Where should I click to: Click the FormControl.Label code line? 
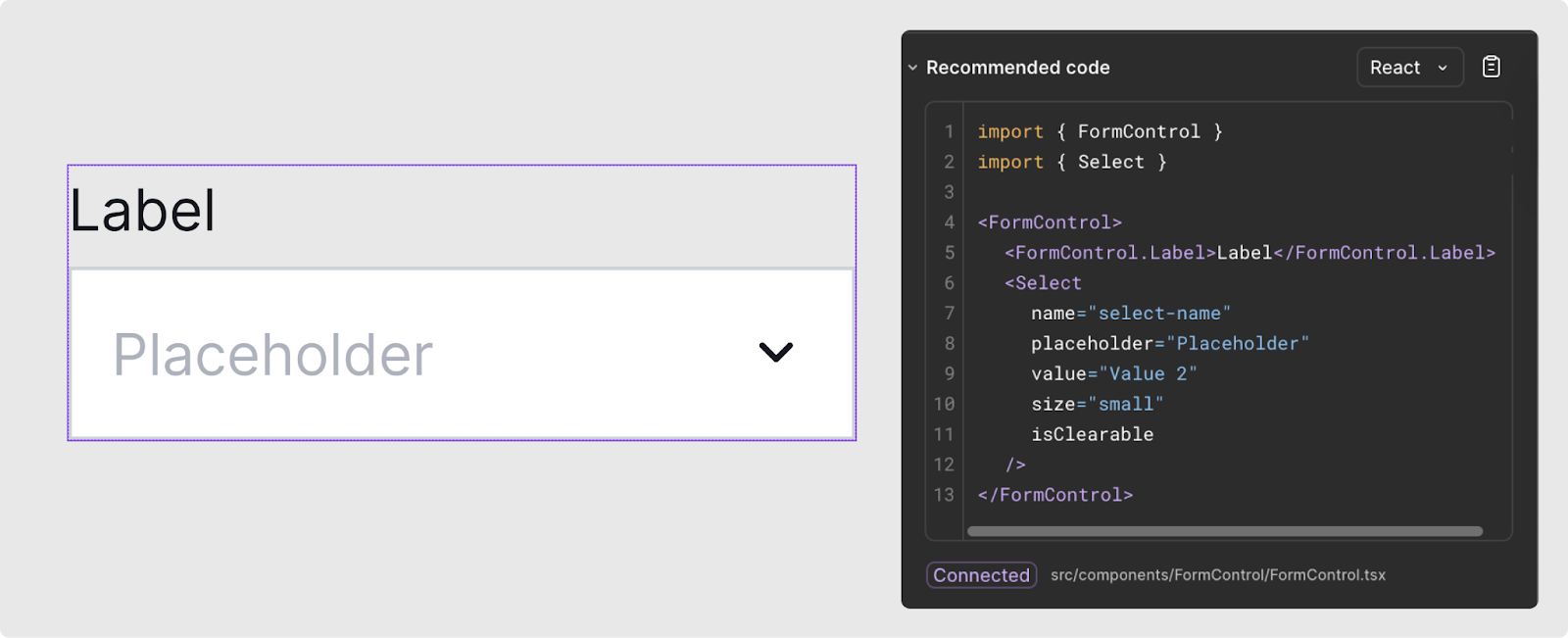(x=1249, y=253)
